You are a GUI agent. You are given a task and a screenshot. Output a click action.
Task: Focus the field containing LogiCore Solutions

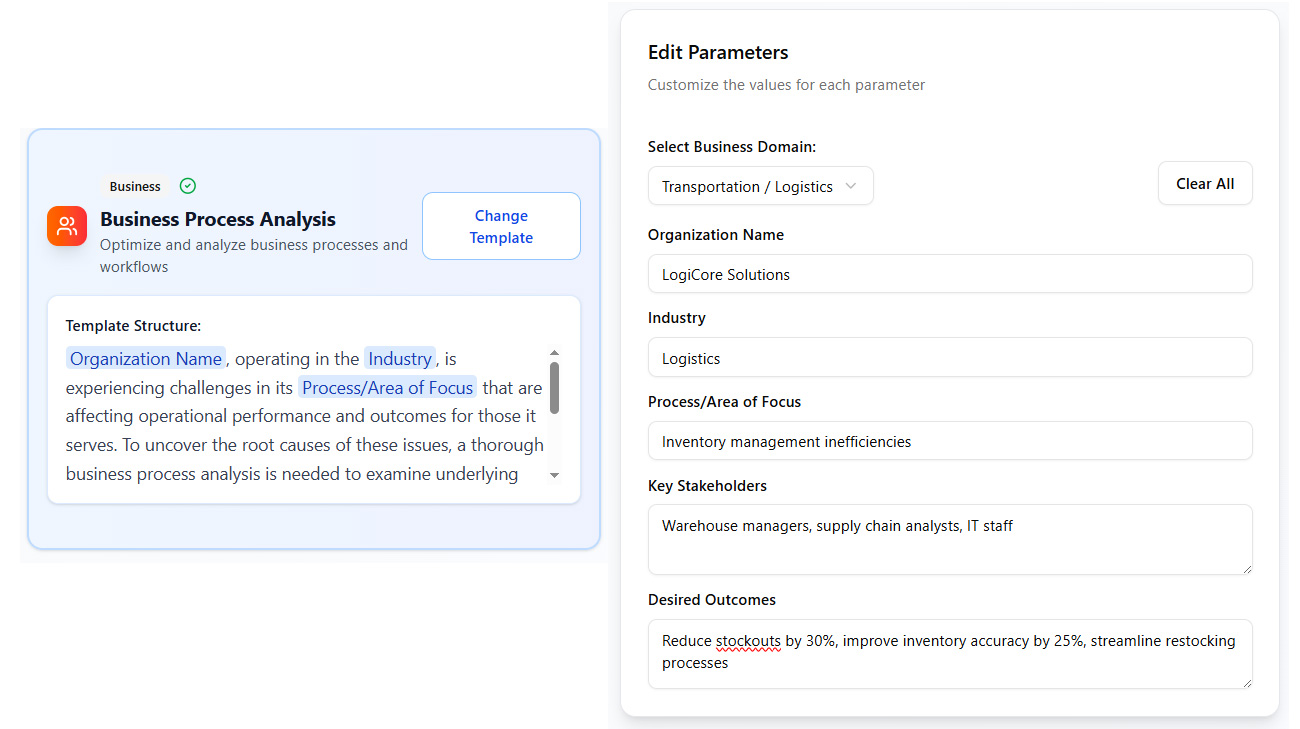(x=949, y=274)
